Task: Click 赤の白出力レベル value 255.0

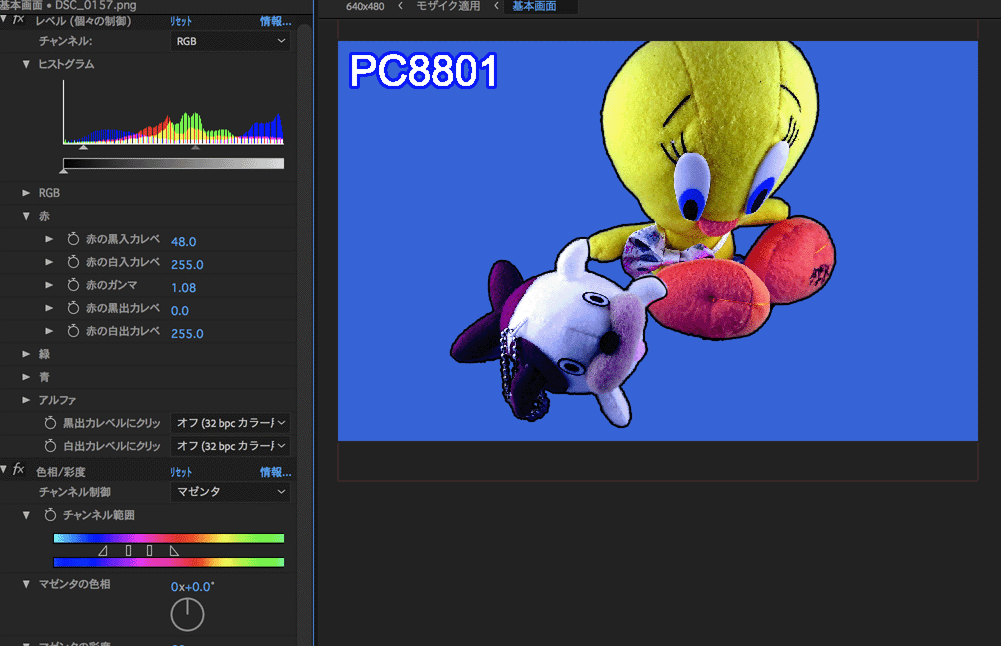Action: [x=187, y=334]
